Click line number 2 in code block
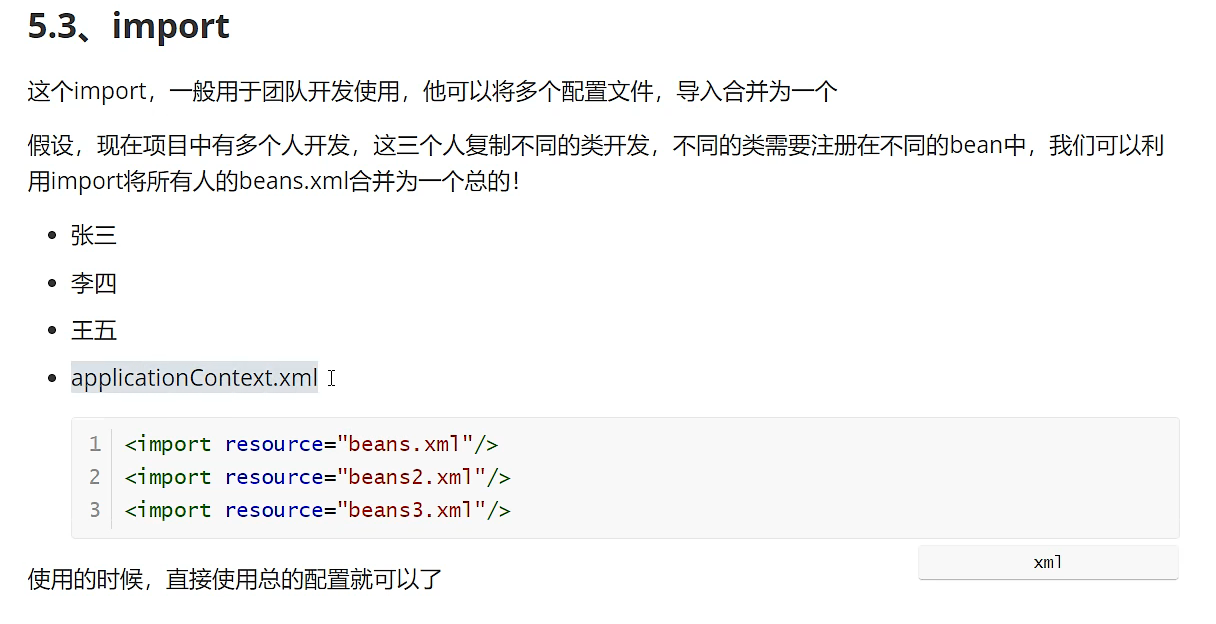The width and height of the screenshot is (1216, 624). click(95, 477)
